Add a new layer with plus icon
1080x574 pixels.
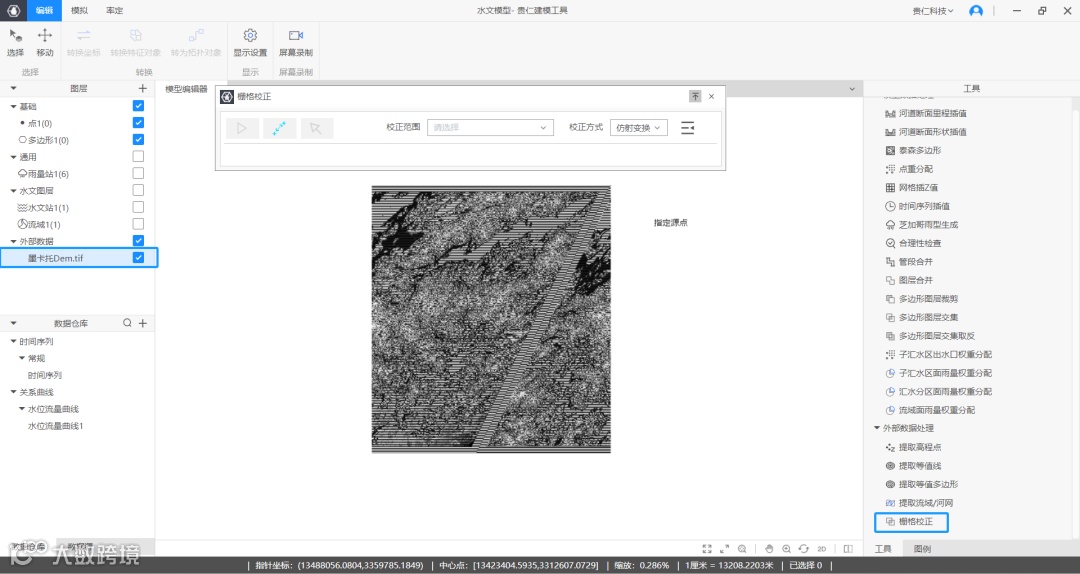click(x=143, y=88)
